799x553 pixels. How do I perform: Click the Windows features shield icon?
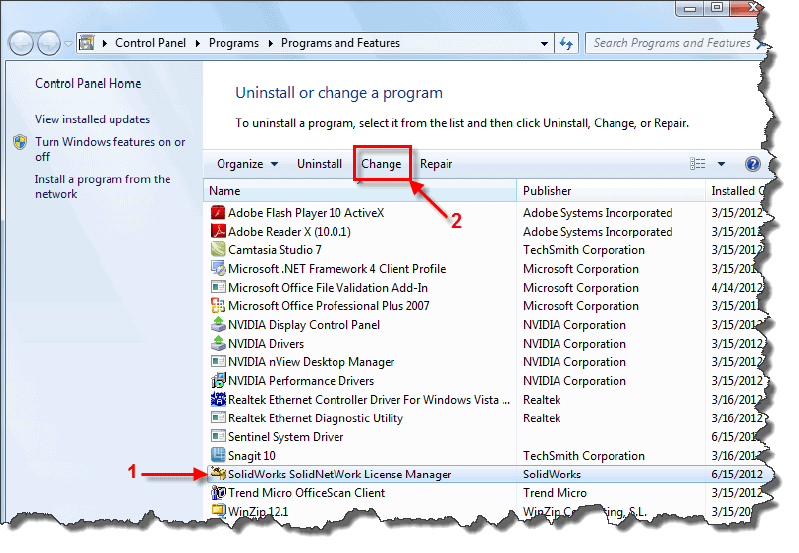(20, 143)
